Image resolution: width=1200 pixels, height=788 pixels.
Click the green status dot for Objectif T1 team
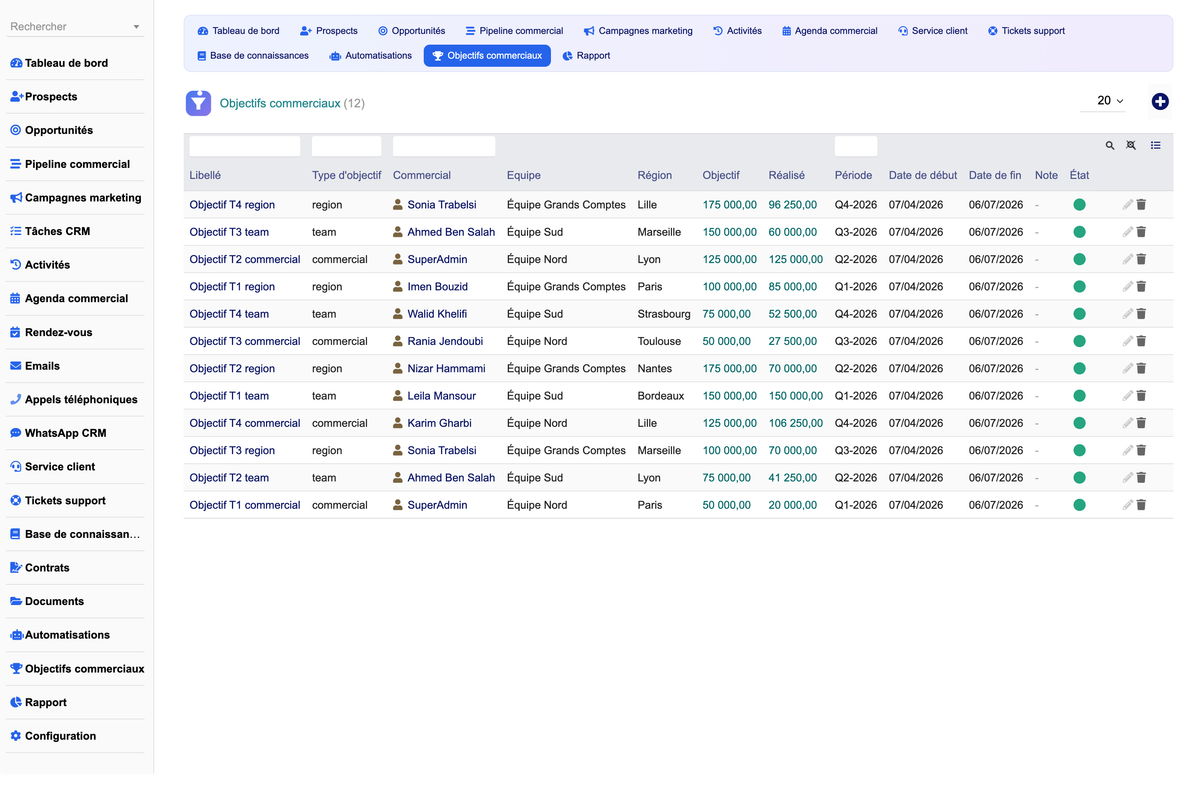pyautogui.click(x=1079, y=396)
